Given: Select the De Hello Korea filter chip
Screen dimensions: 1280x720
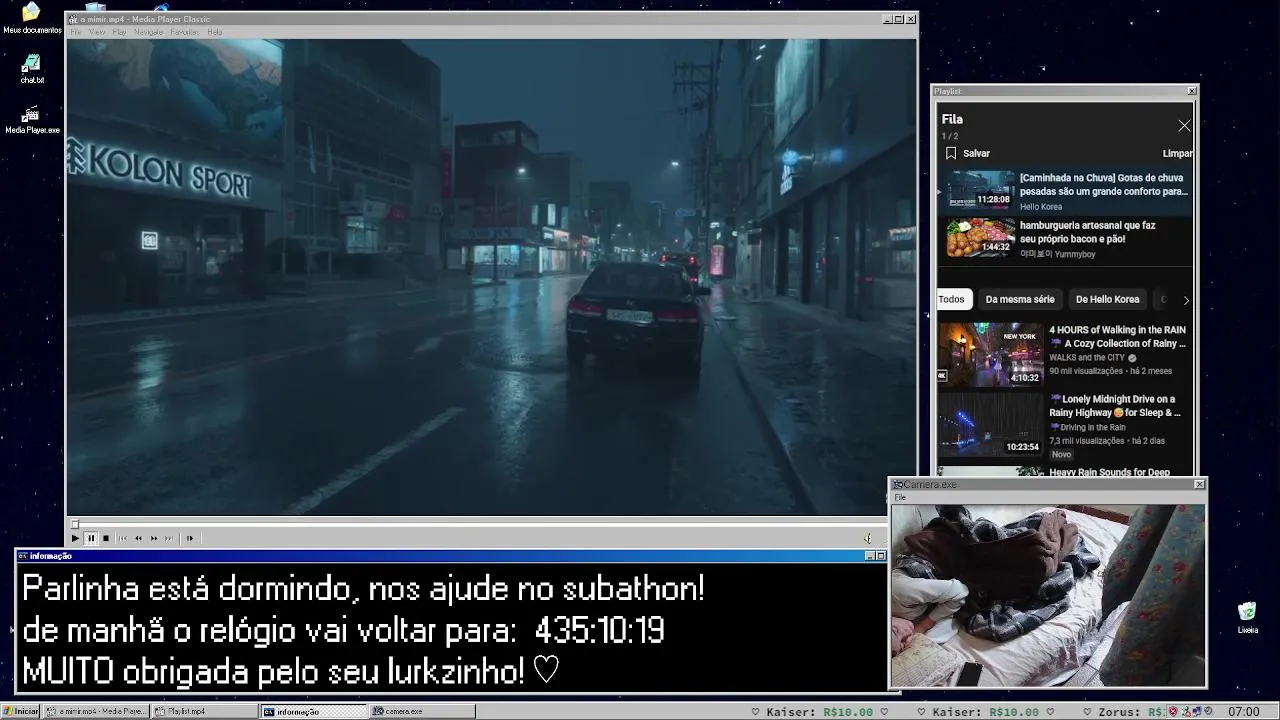Looking at the screenshot, I should point(1107,299).
